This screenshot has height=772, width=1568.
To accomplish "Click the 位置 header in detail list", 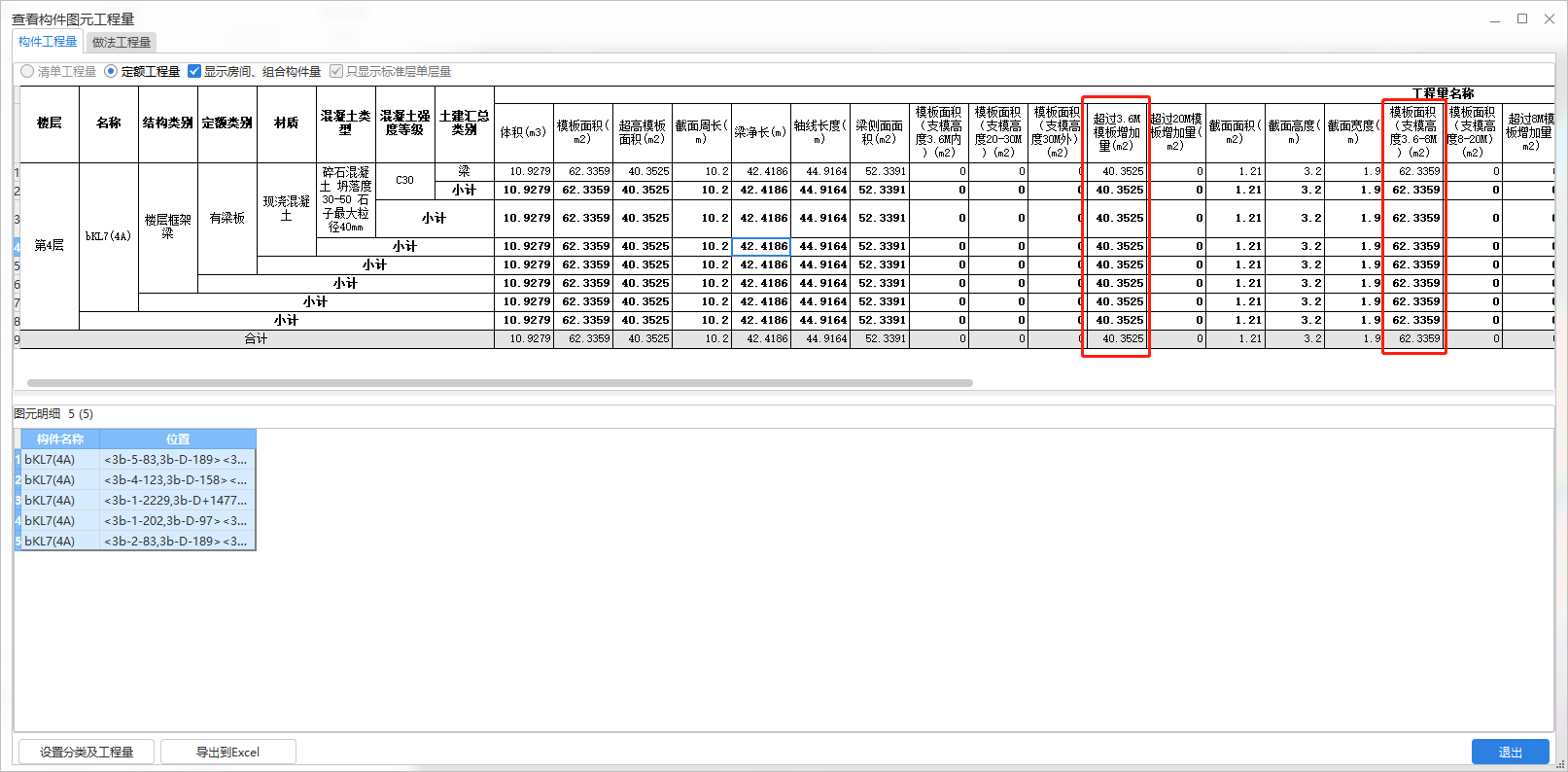I will pyautogui.click(x=178, y=439).
